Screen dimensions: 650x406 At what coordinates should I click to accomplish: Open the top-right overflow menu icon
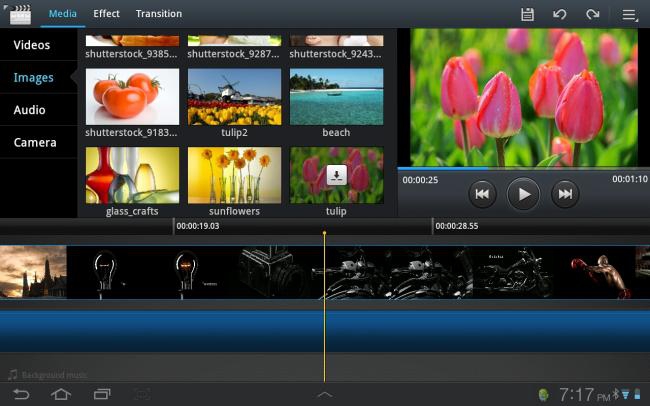coord(630,15)
